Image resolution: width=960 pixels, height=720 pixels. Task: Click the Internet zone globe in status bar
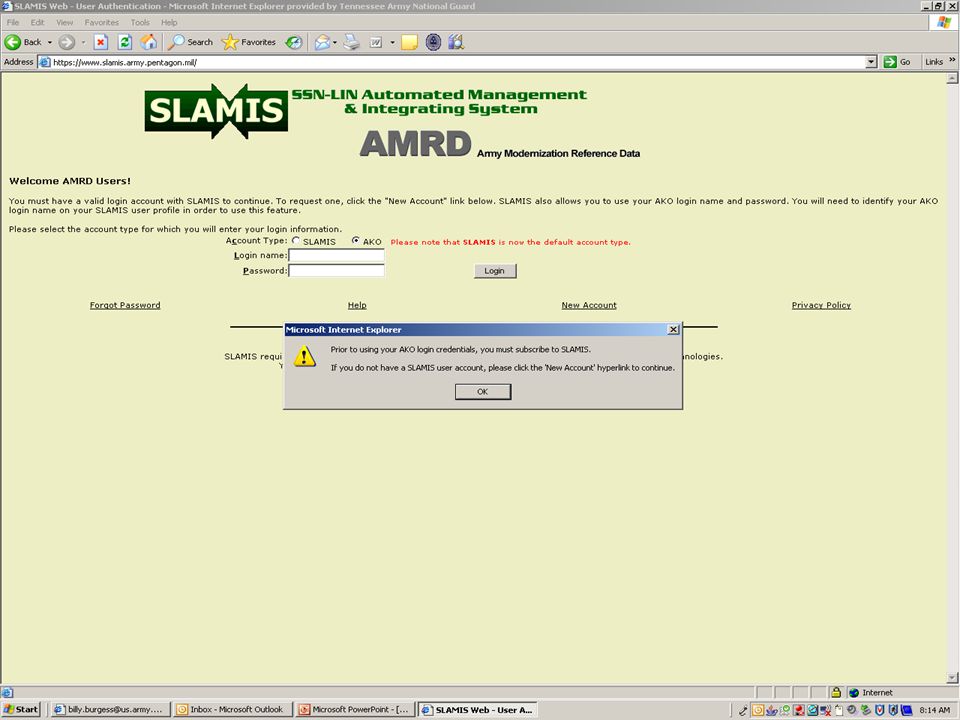(853, 693)
